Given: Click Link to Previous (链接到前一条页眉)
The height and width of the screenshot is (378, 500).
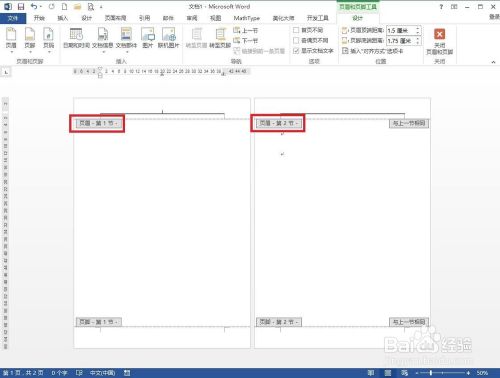Looking at the screenshot, I should (259, 51).
